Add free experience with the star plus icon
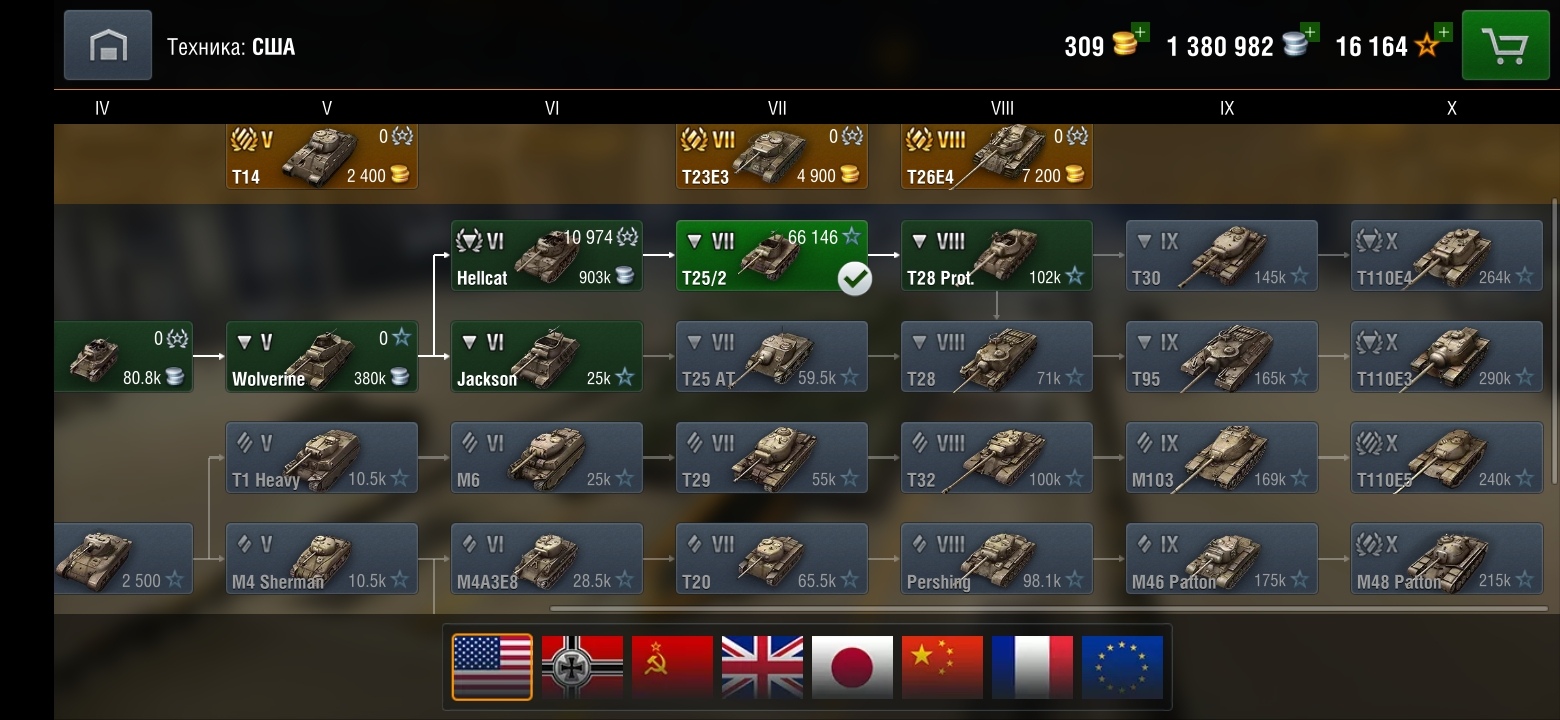Viewport: 1560px width, 720px height. [x=1442, y=32]
